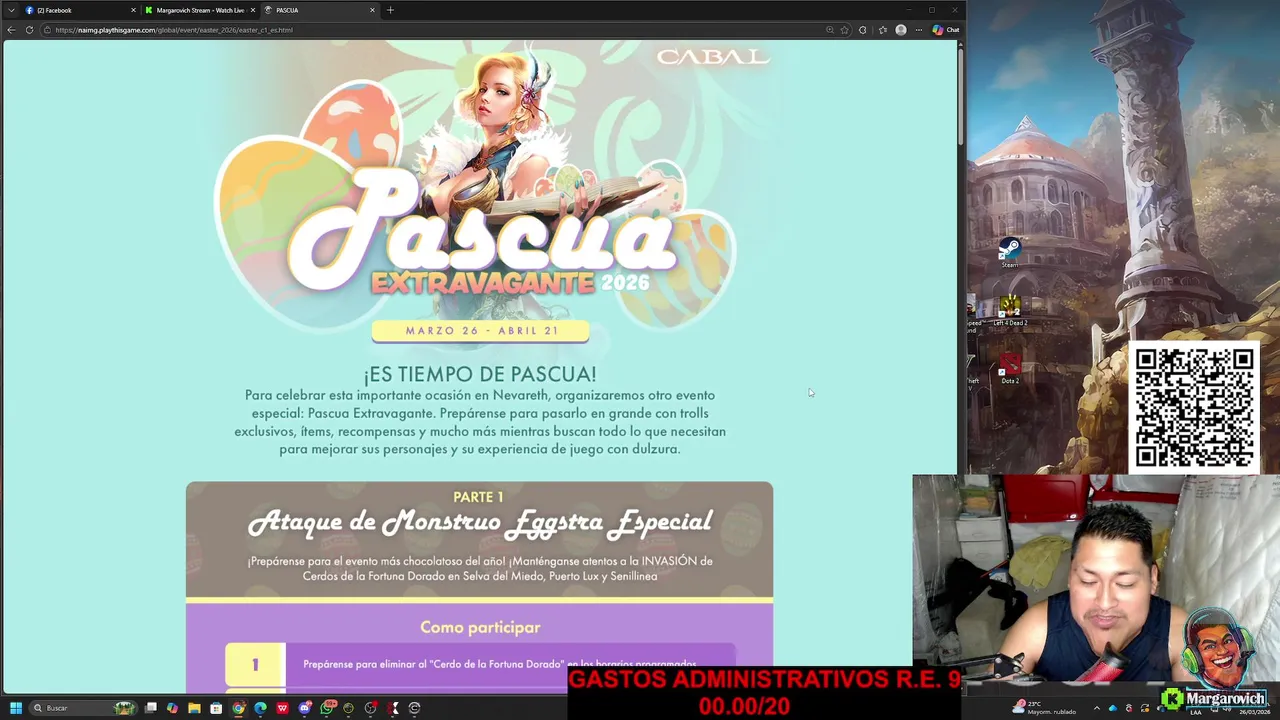
Task: Open the zoom magnifier in address bar
Action: pos(830,30)
